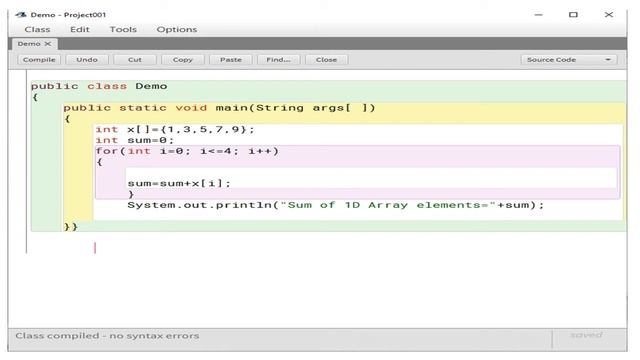Screen dimensions: 640x360
Task: Click the System.out.println statement line
Action: (x=336, y=205)
